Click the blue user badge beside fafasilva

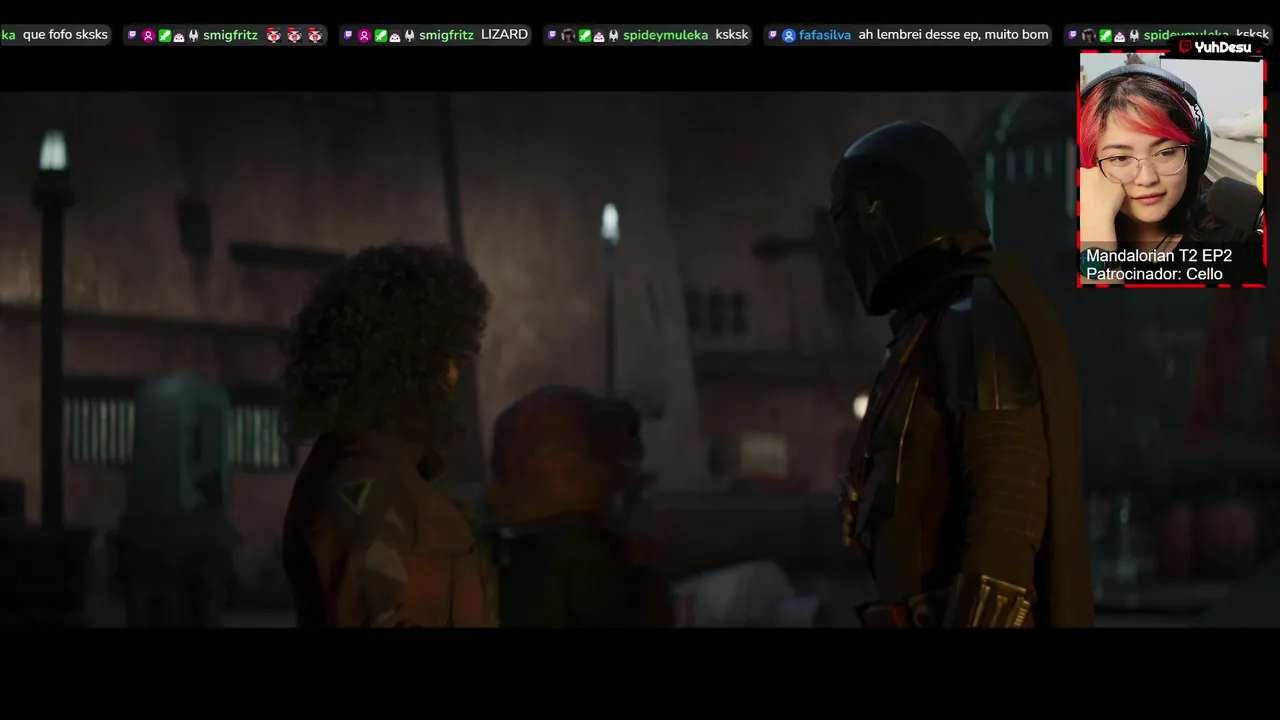click(x=788, y=36)
